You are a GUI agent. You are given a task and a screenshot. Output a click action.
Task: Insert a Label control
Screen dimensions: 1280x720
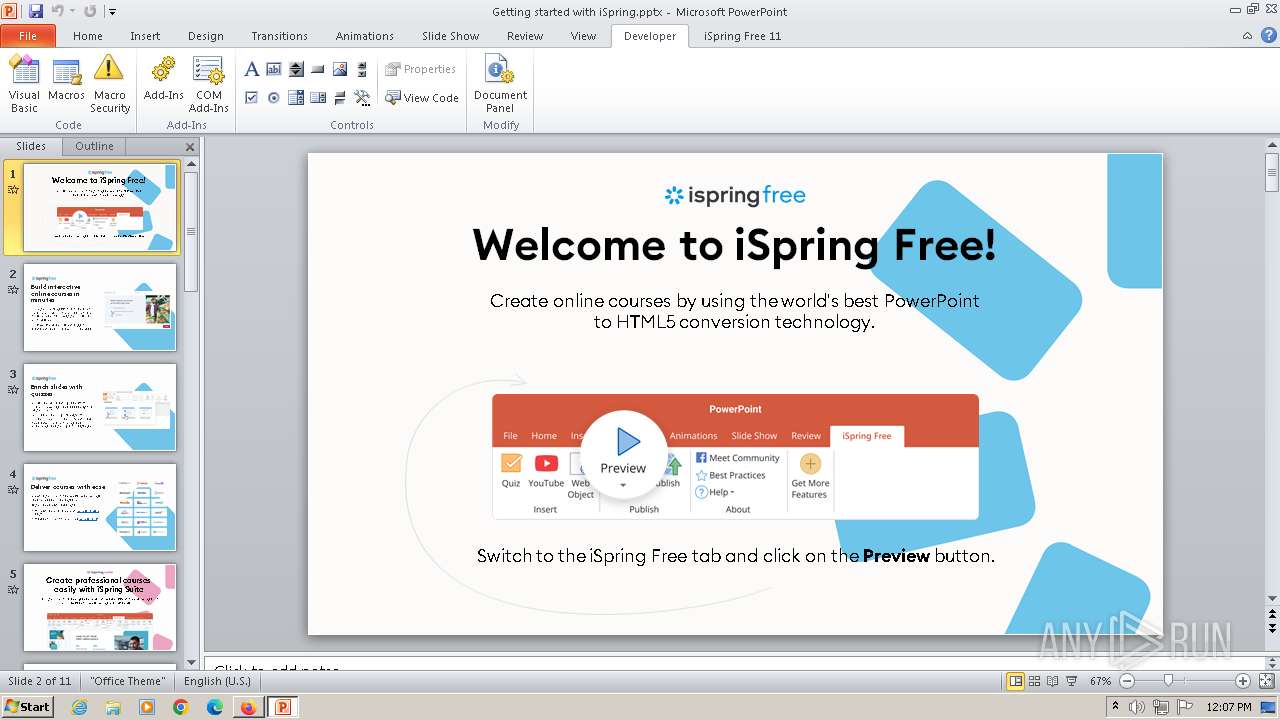(x=252, y=69)
